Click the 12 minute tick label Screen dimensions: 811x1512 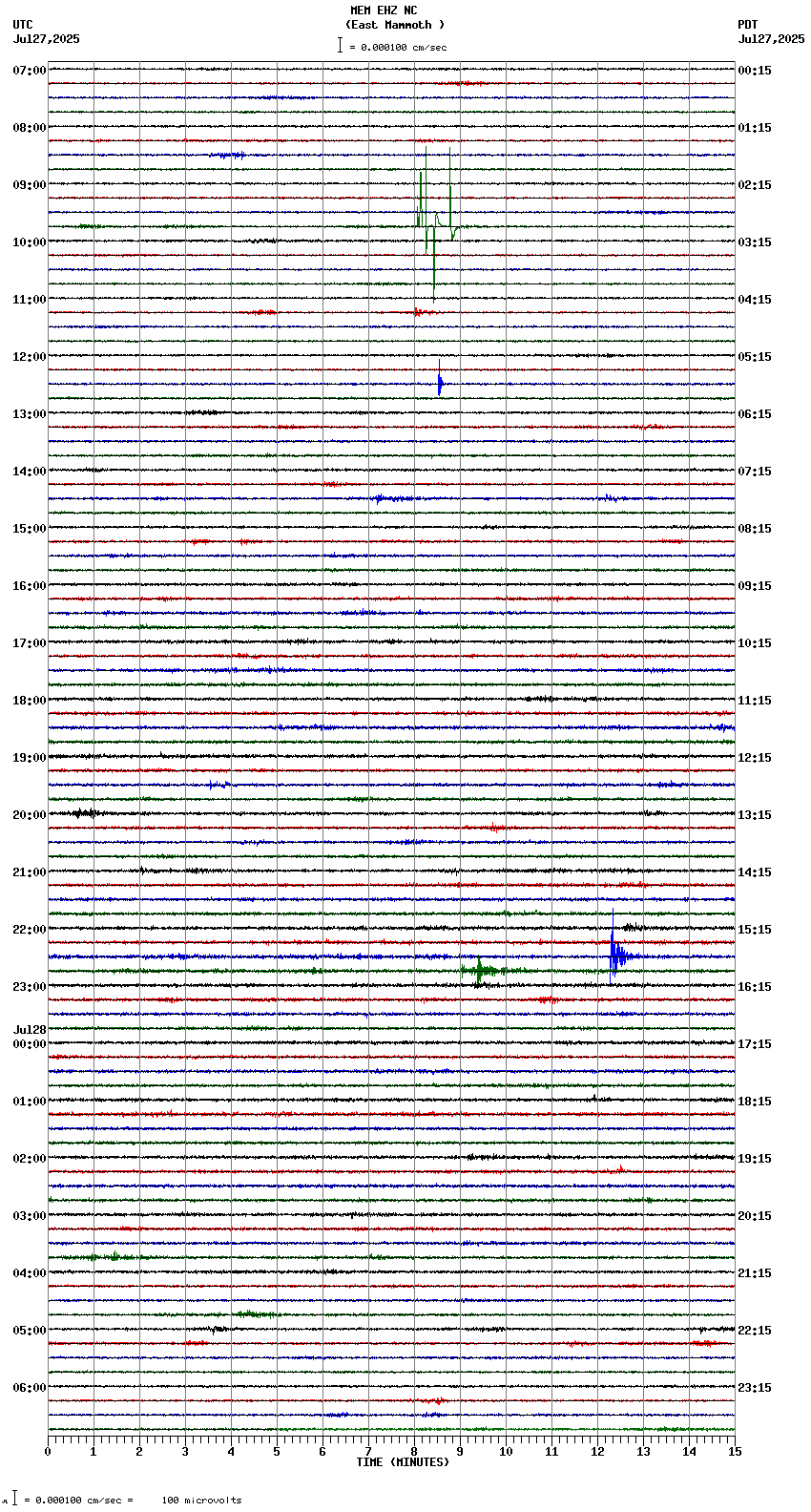point(597,1452)
